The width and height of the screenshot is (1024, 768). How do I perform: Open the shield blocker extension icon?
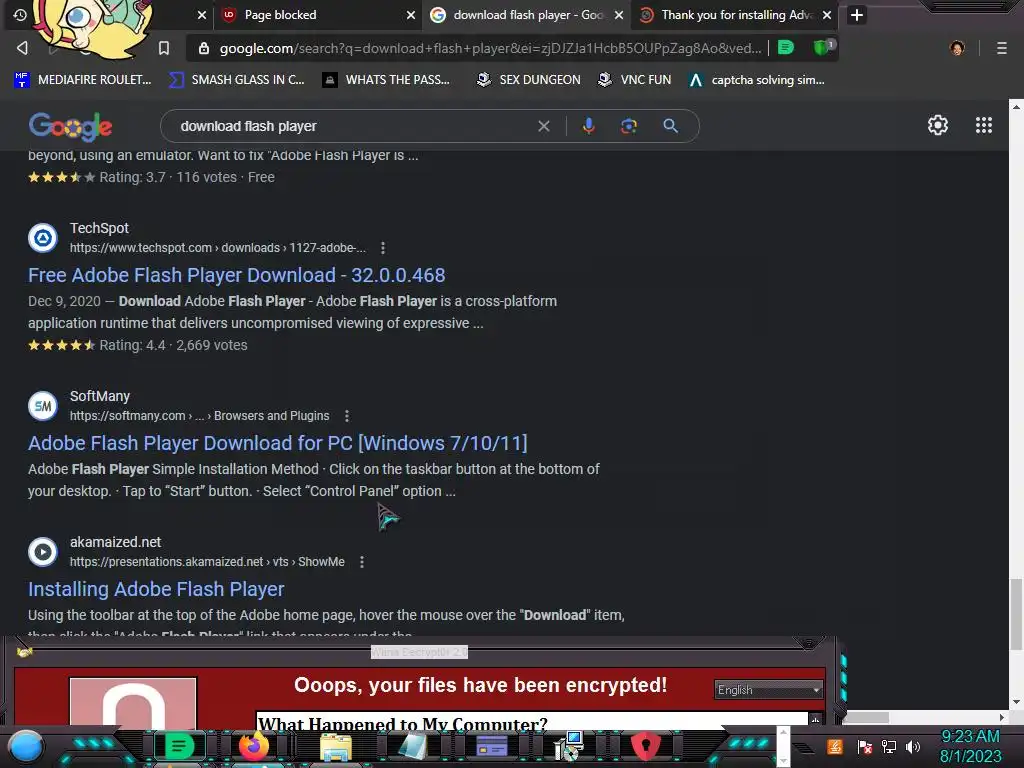[x=822, y=47]
